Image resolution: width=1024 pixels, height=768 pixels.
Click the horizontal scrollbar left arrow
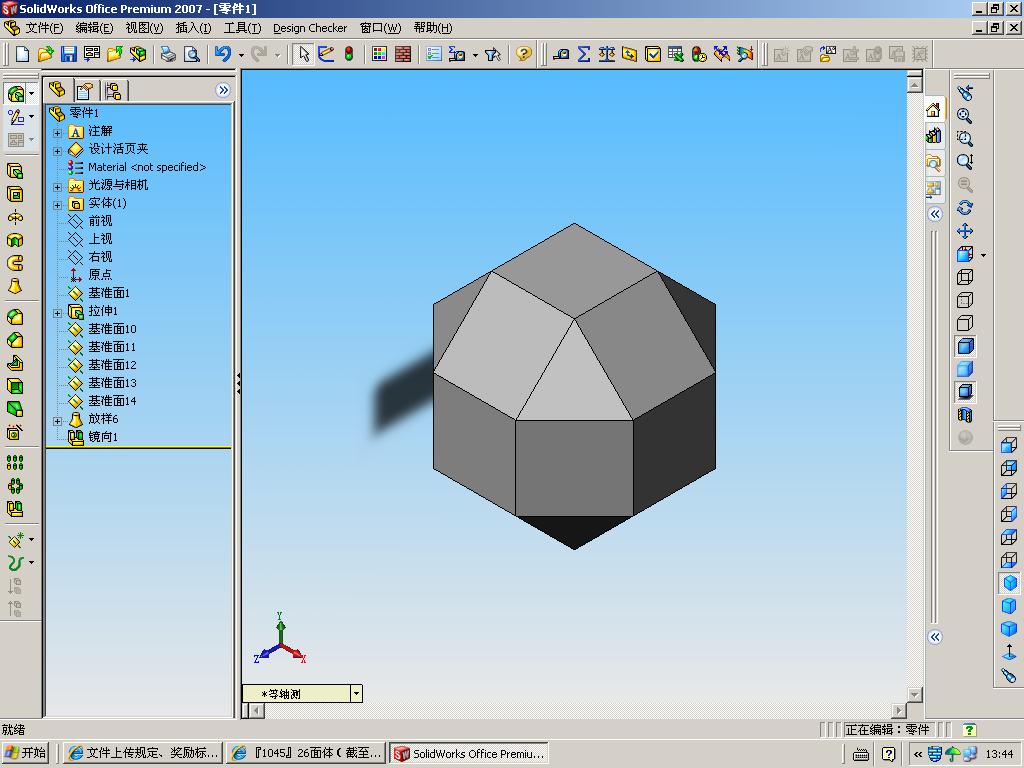pos(257,710)
